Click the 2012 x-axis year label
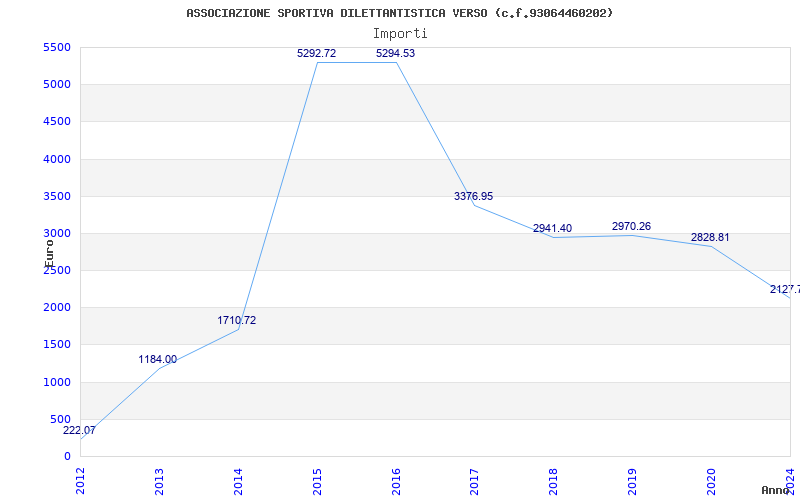Screen dimensions: 800x500 tap(81, 482)
